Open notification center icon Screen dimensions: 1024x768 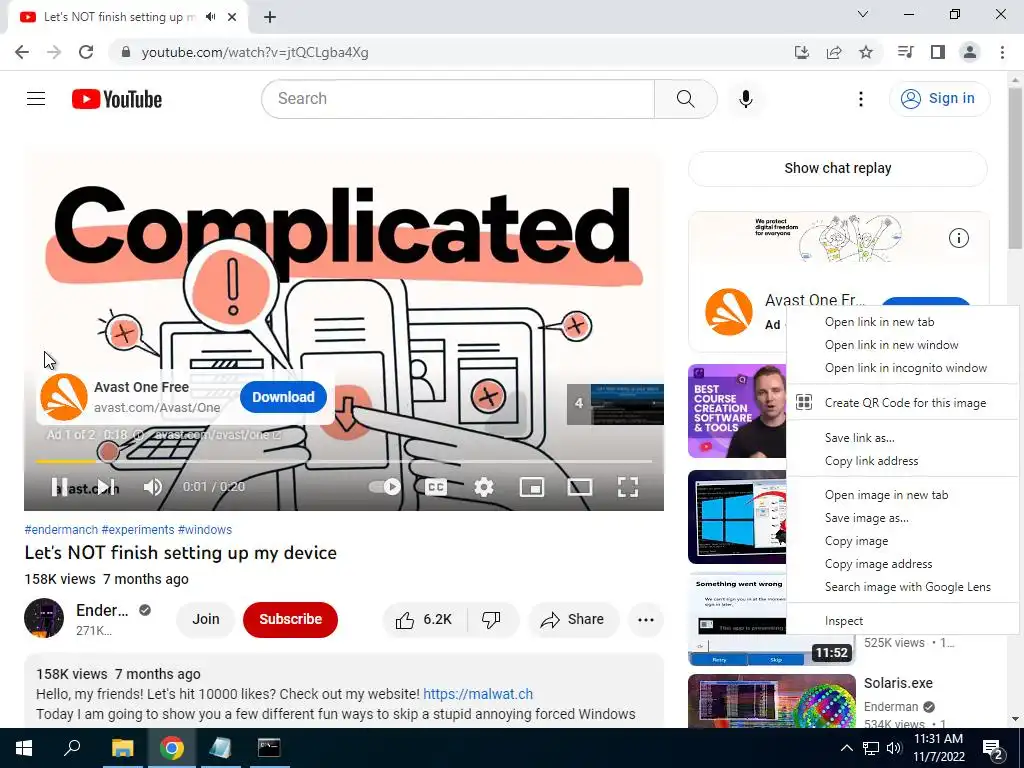pos(993,749)
